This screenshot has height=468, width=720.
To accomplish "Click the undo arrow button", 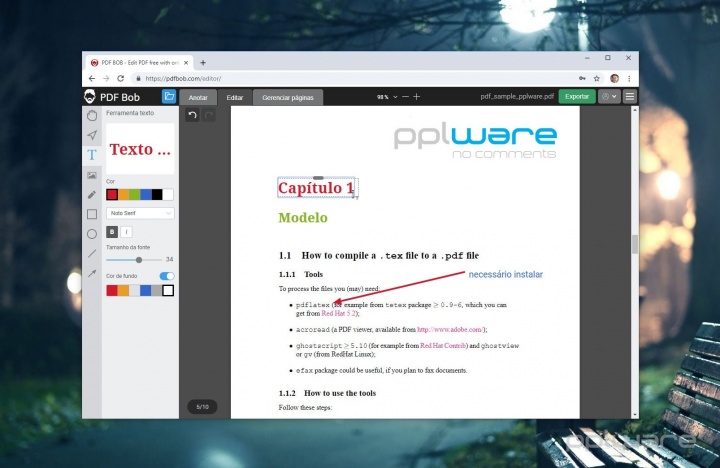I will coord(193,116).
